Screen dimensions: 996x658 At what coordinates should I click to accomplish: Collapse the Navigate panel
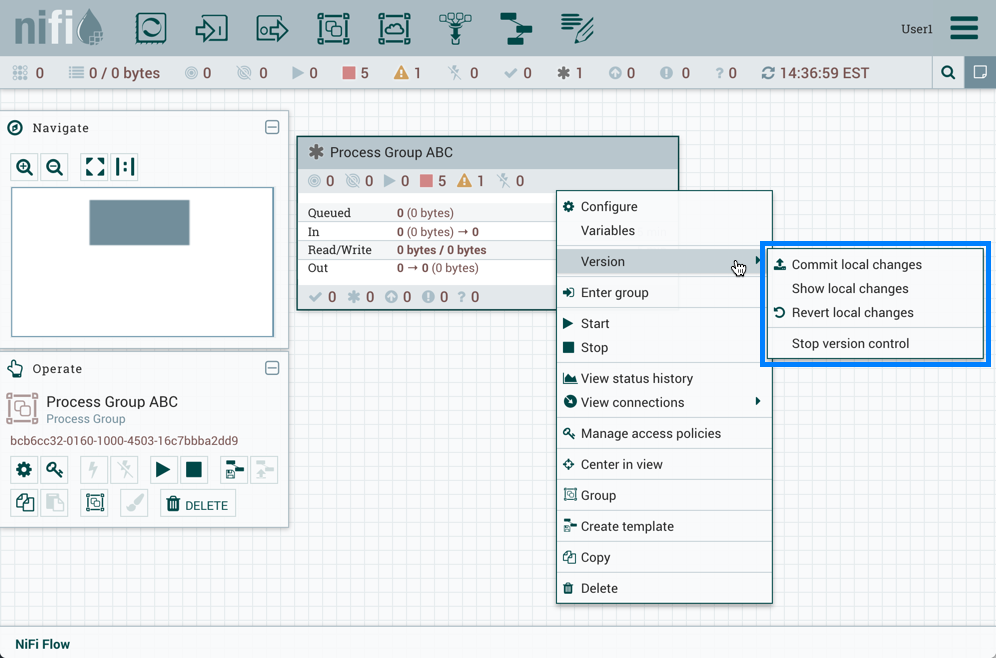272,128
